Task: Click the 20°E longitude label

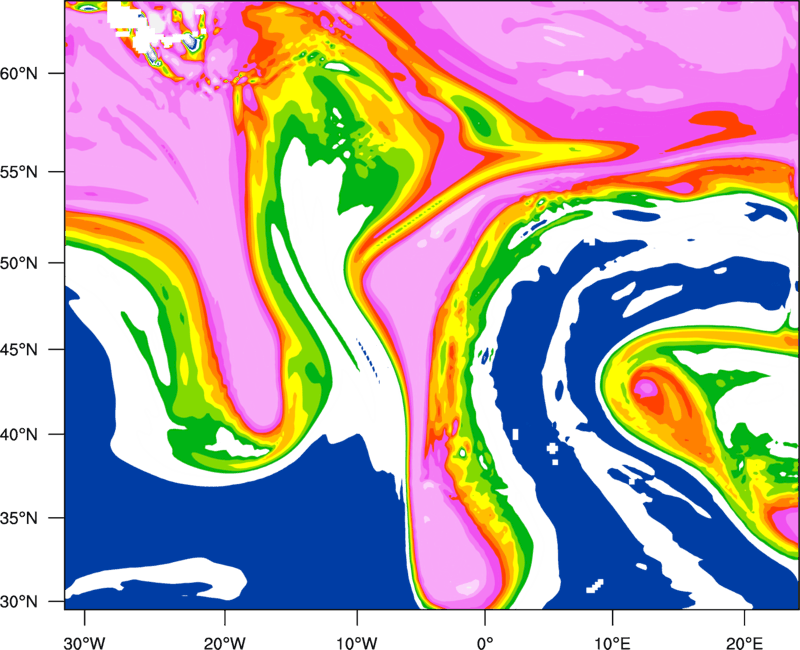Action: [744, 643]
